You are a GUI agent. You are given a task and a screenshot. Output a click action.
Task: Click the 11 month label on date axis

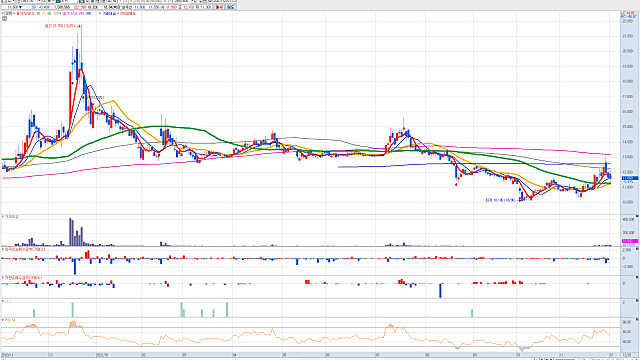click(562, 355)
